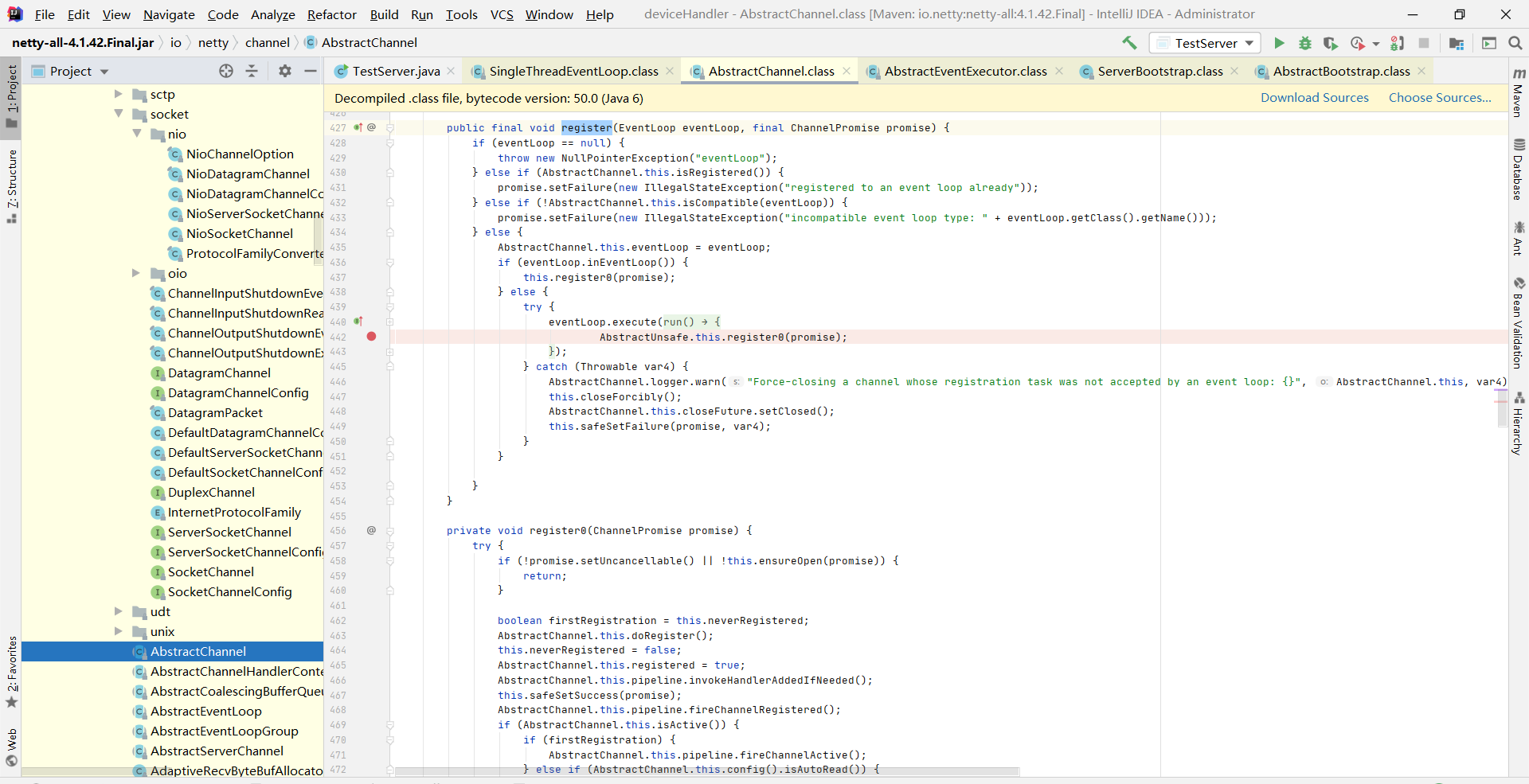
Task: Switch to AbstractBootstrap.class tab
Action: pos(1341,72)
